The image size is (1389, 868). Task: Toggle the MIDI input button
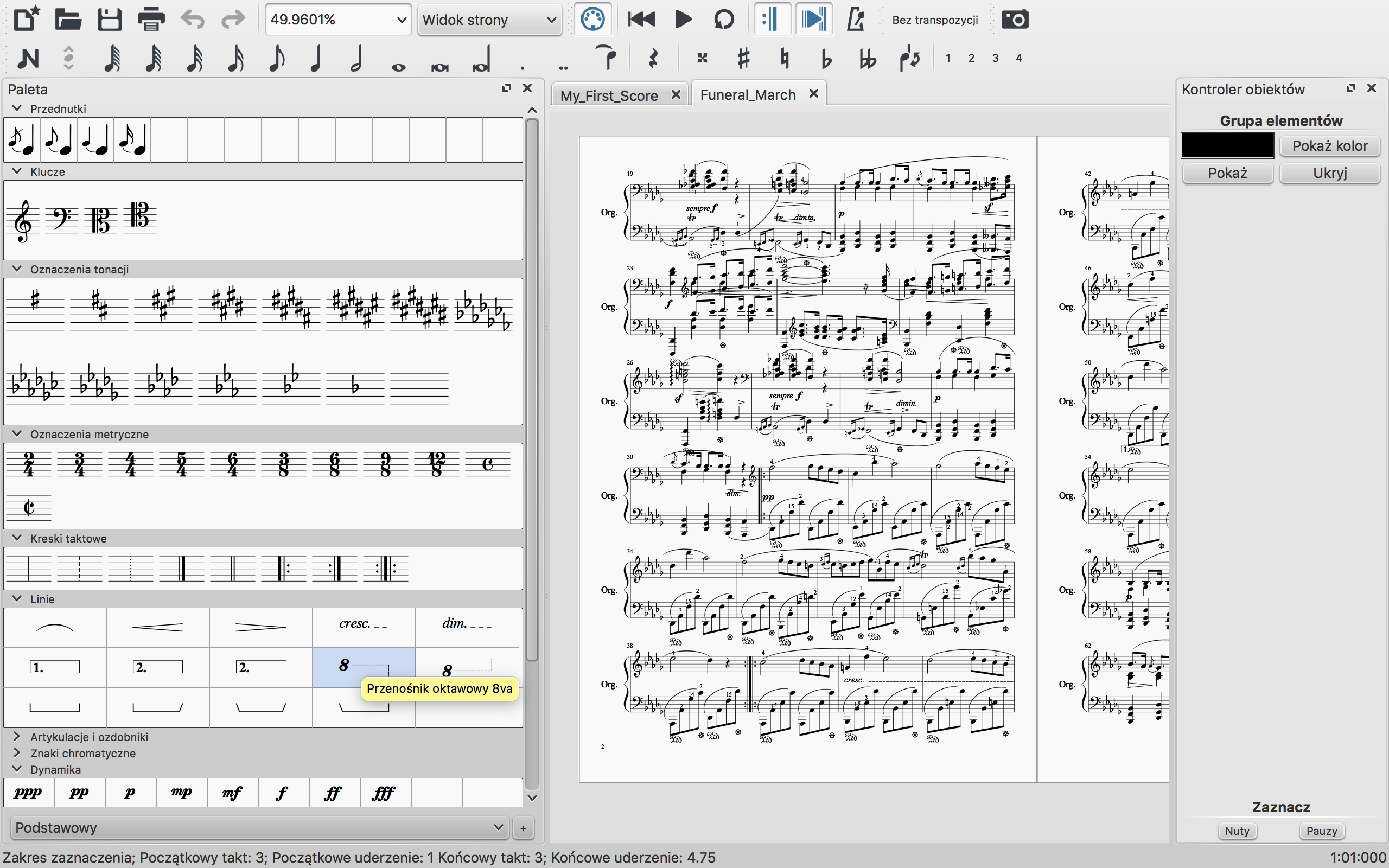pyautogui.click(x=592, y=20)
